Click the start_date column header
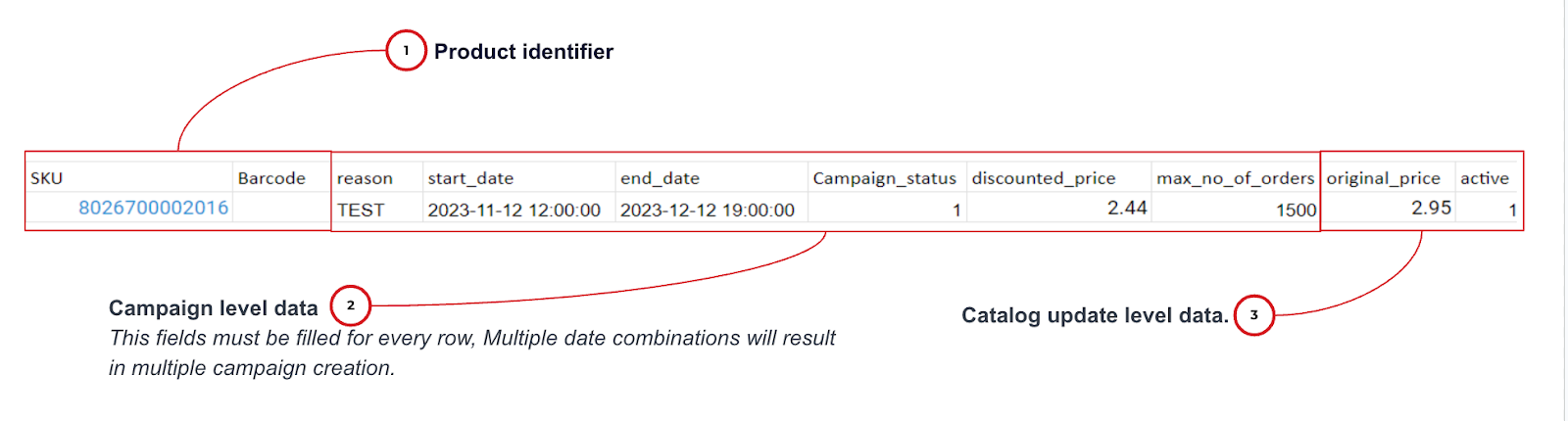Screen dimensions: 1568x421 470,178
